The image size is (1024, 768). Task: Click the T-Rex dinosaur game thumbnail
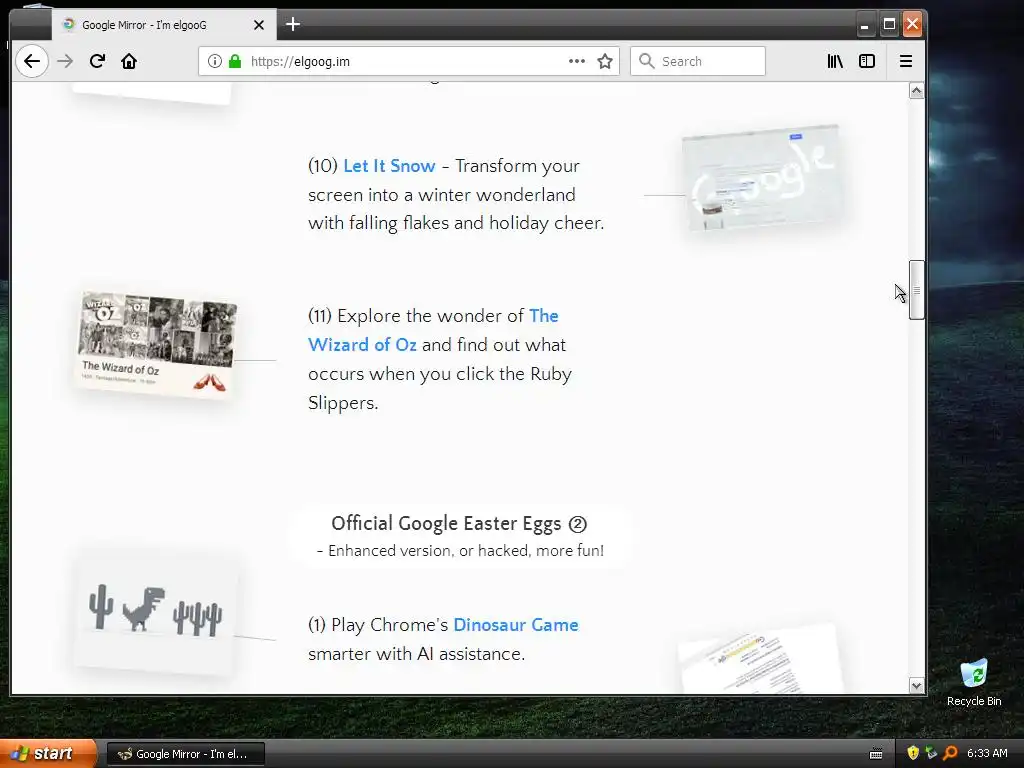[x=155, y=614]
